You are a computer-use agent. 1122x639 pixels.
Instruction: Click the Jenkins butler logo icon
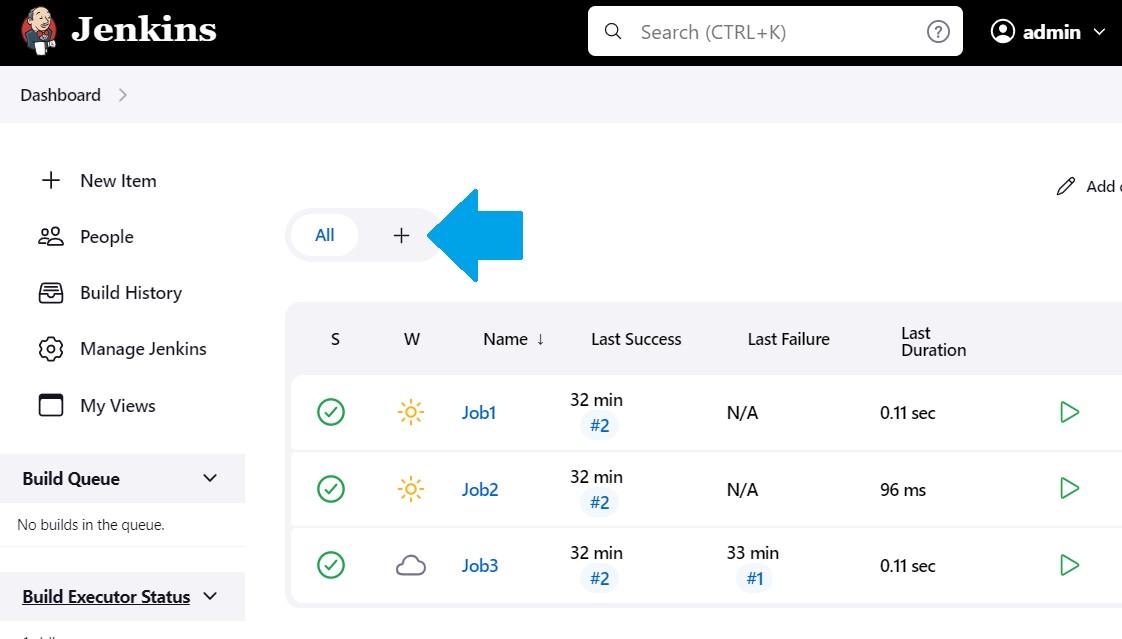coord(39,31)
